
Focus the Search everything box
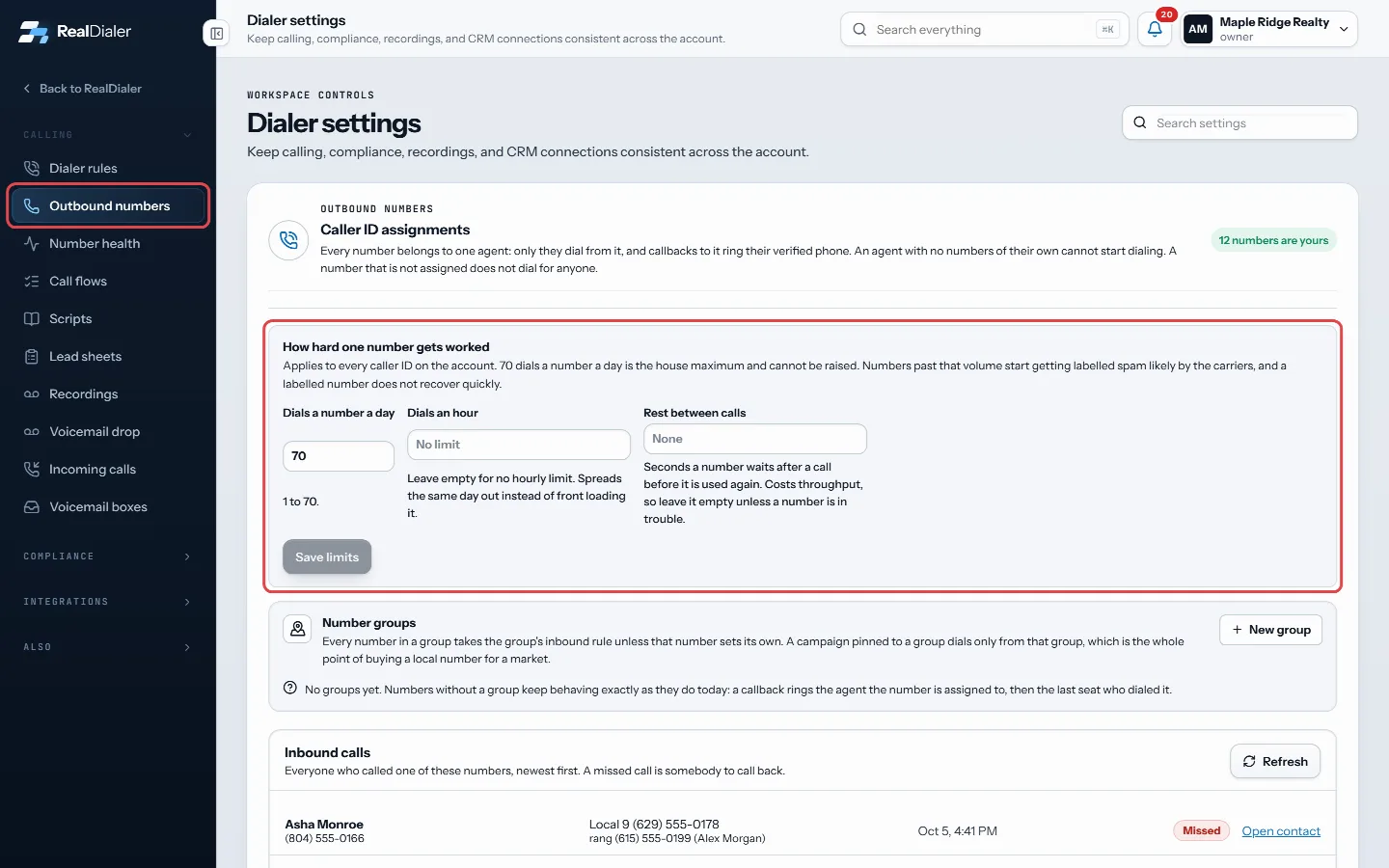coord(985,29)
